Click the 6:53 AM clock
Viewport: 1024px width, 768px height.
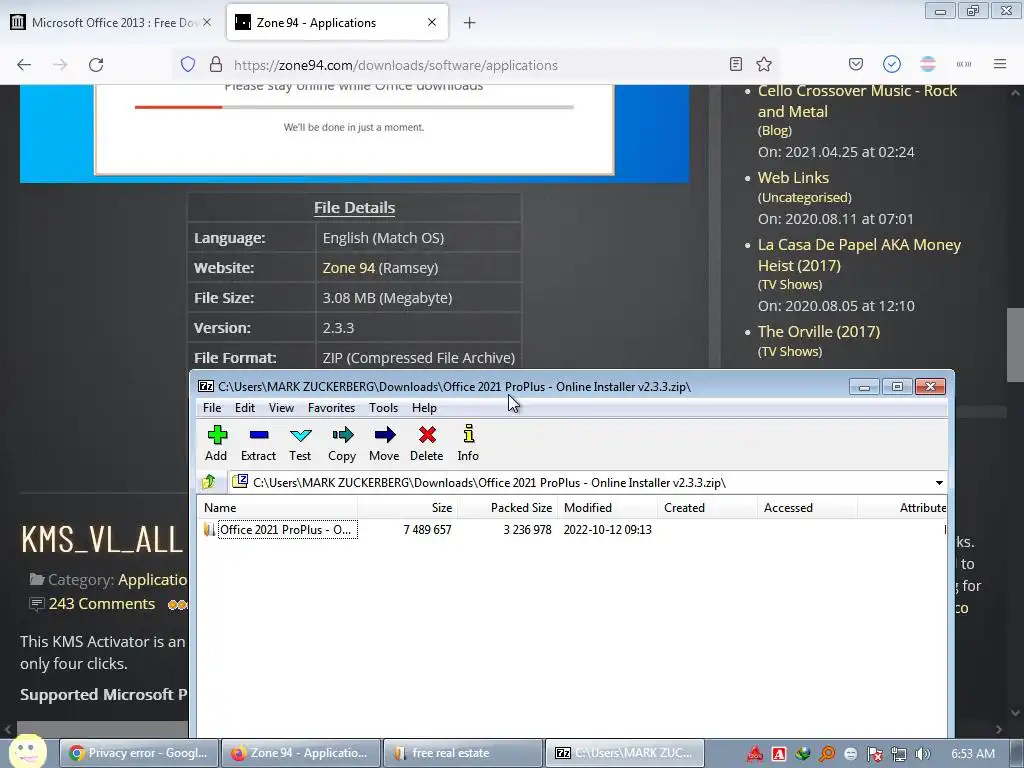point(972,754)
